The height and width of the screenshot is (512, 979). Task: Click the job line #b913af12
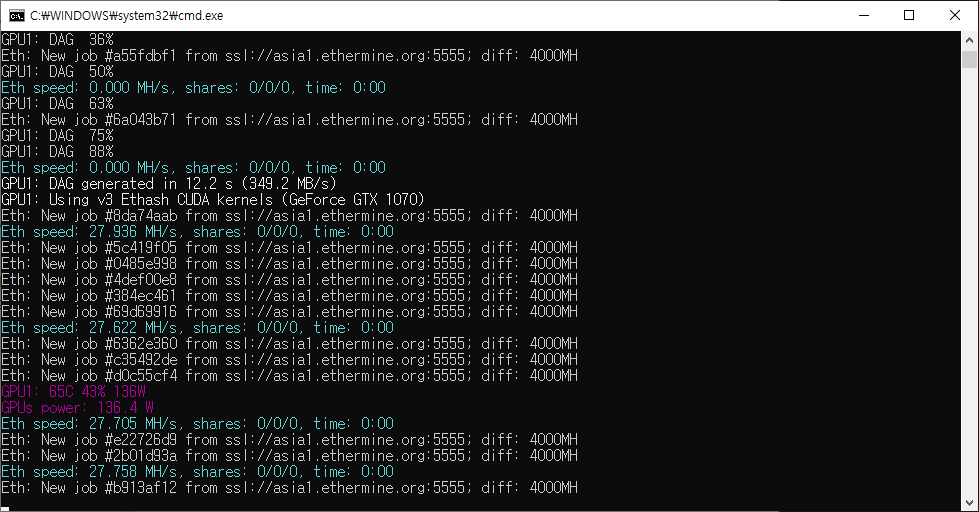pyautogui.click(x=289, y=488)
